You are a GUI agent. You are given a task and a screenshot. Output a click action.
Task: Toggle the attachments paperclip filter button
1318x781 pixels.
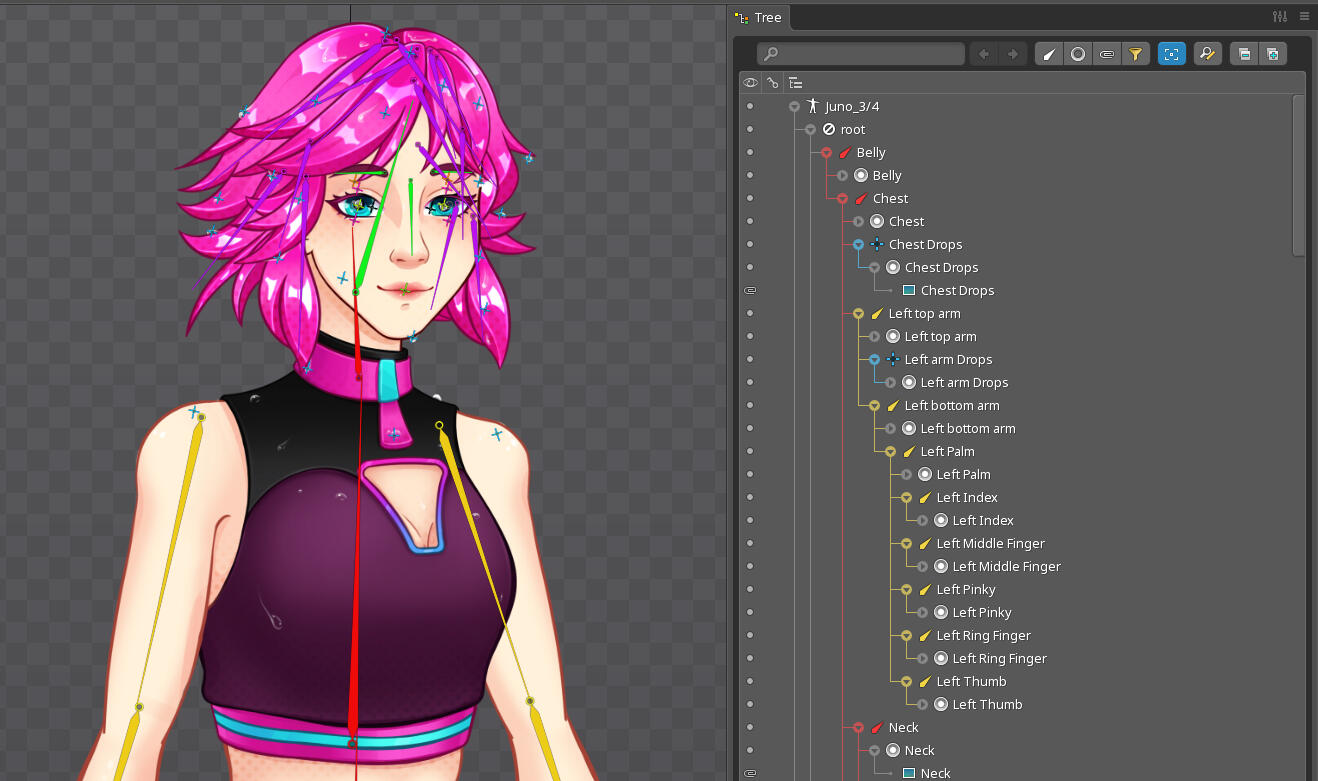pos(1107,54)
